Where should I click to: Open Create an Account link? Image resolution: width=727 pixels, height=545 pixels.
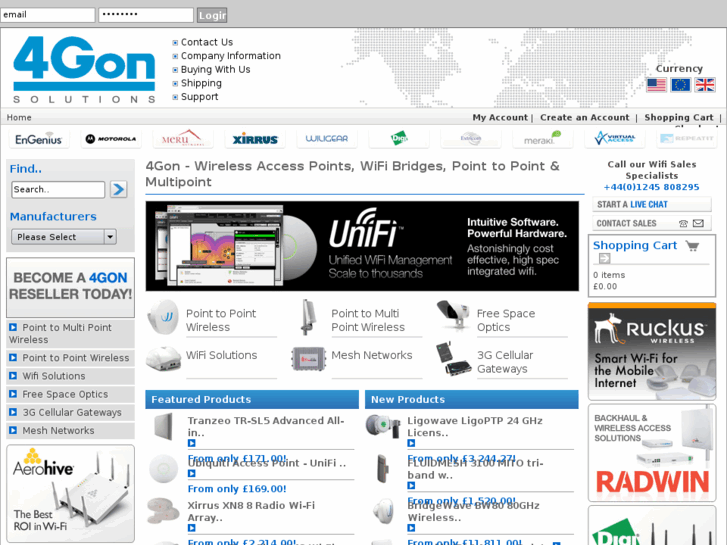[585, 117]
